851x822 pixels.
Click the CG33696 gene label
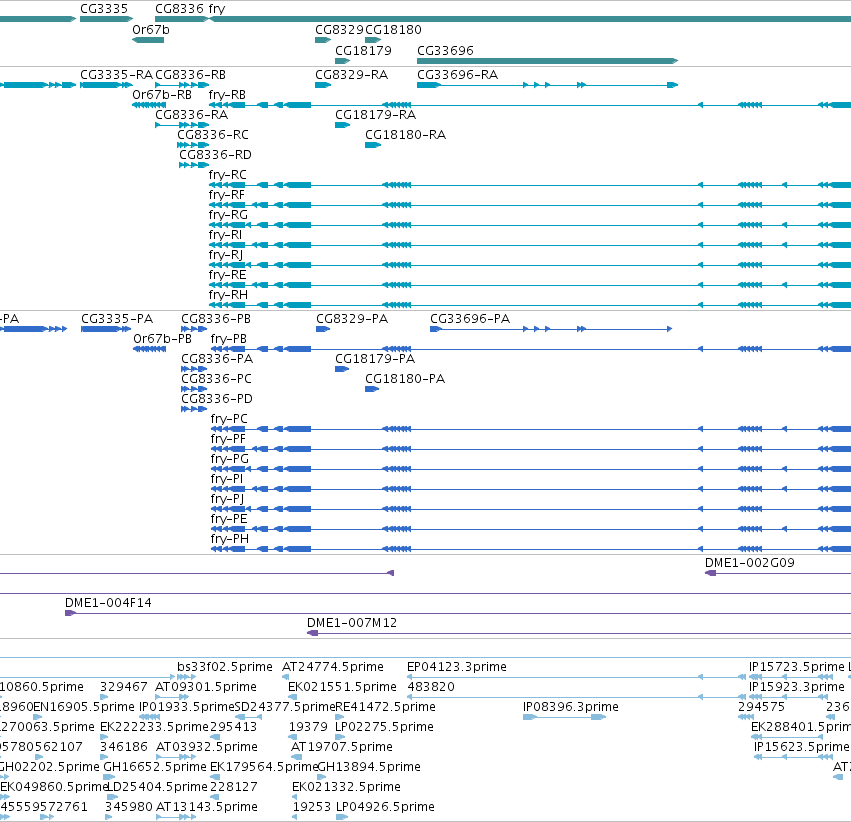tap(445, 50)
